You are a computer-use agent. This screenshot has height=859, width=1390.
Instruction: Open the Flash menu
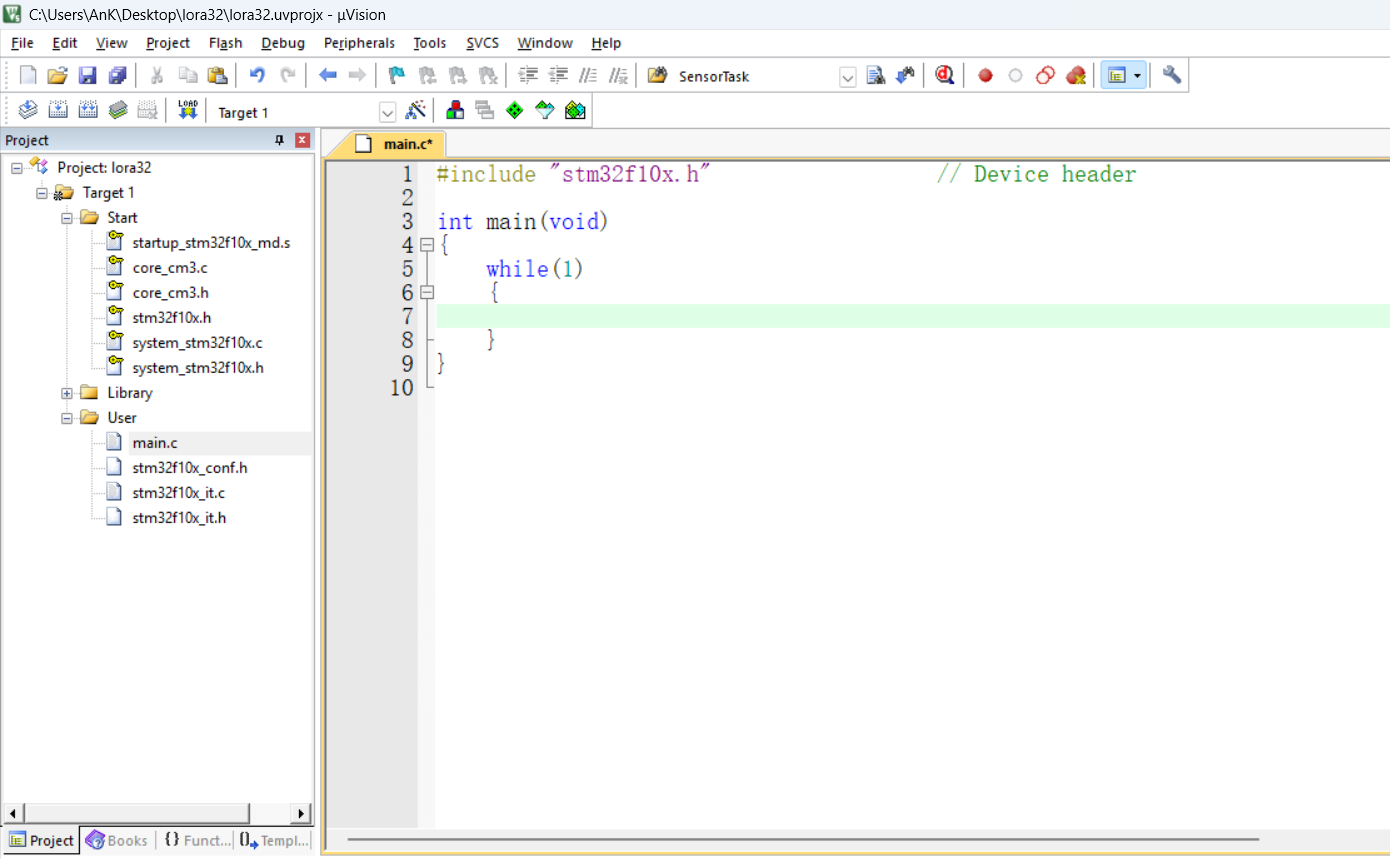(x=226, y=43)
